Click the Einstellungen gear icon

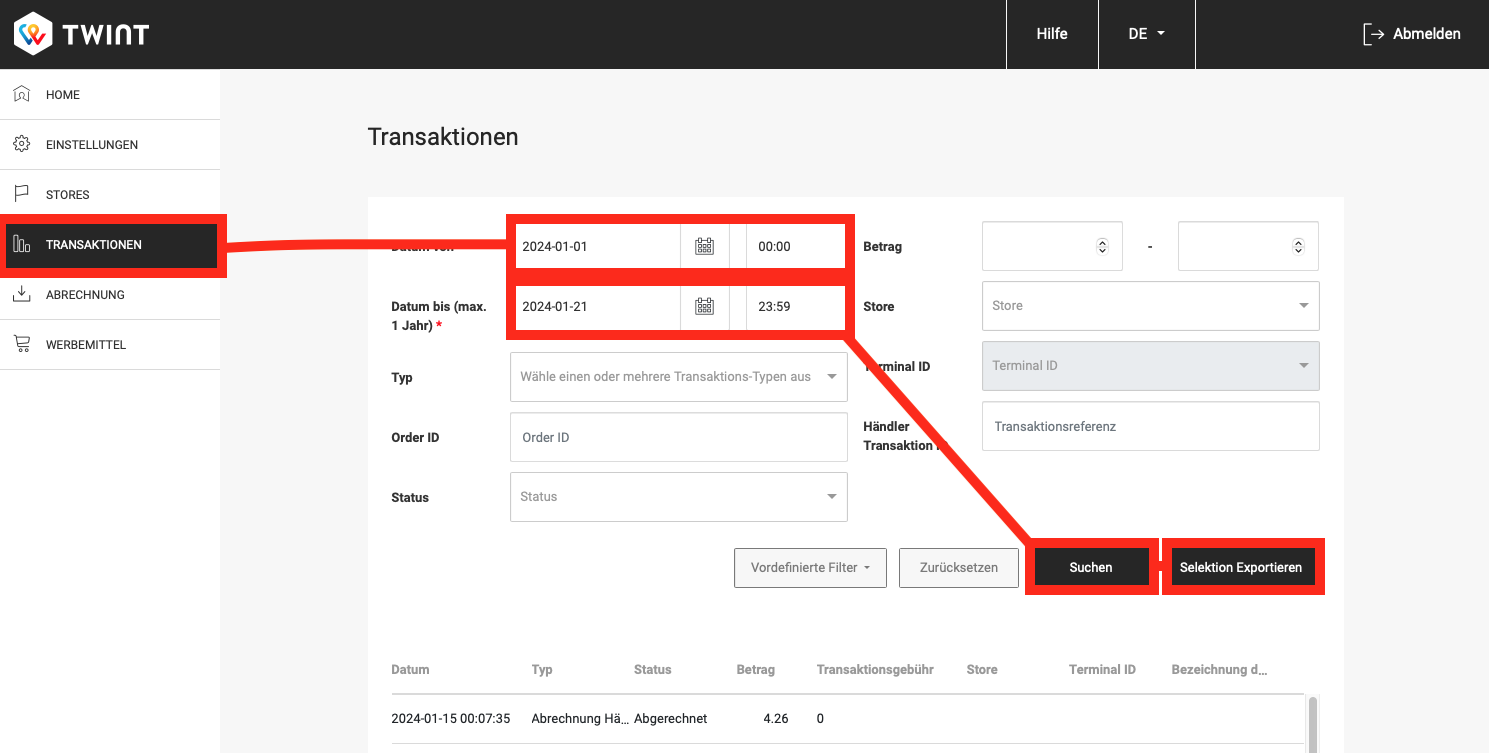coord(21,144)
